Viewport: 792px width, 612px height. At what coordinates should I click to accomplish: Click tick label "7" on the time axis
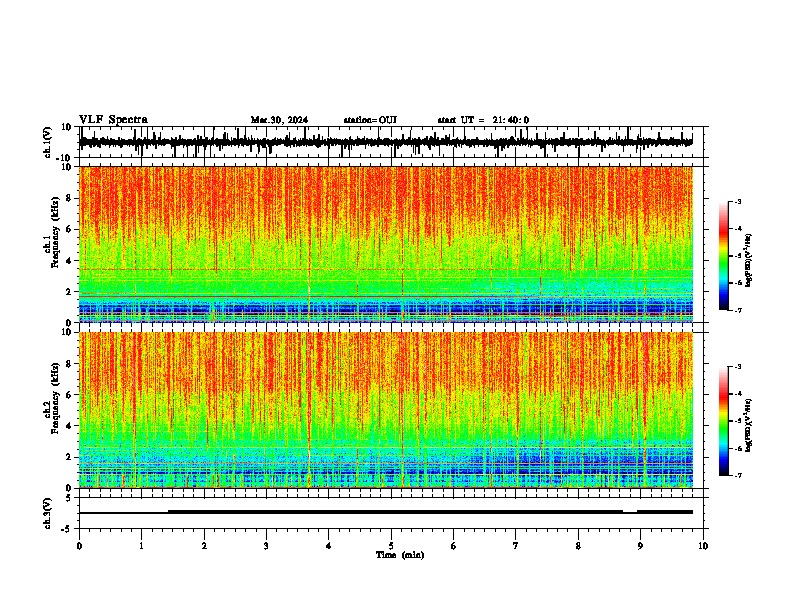coord(516,546)
